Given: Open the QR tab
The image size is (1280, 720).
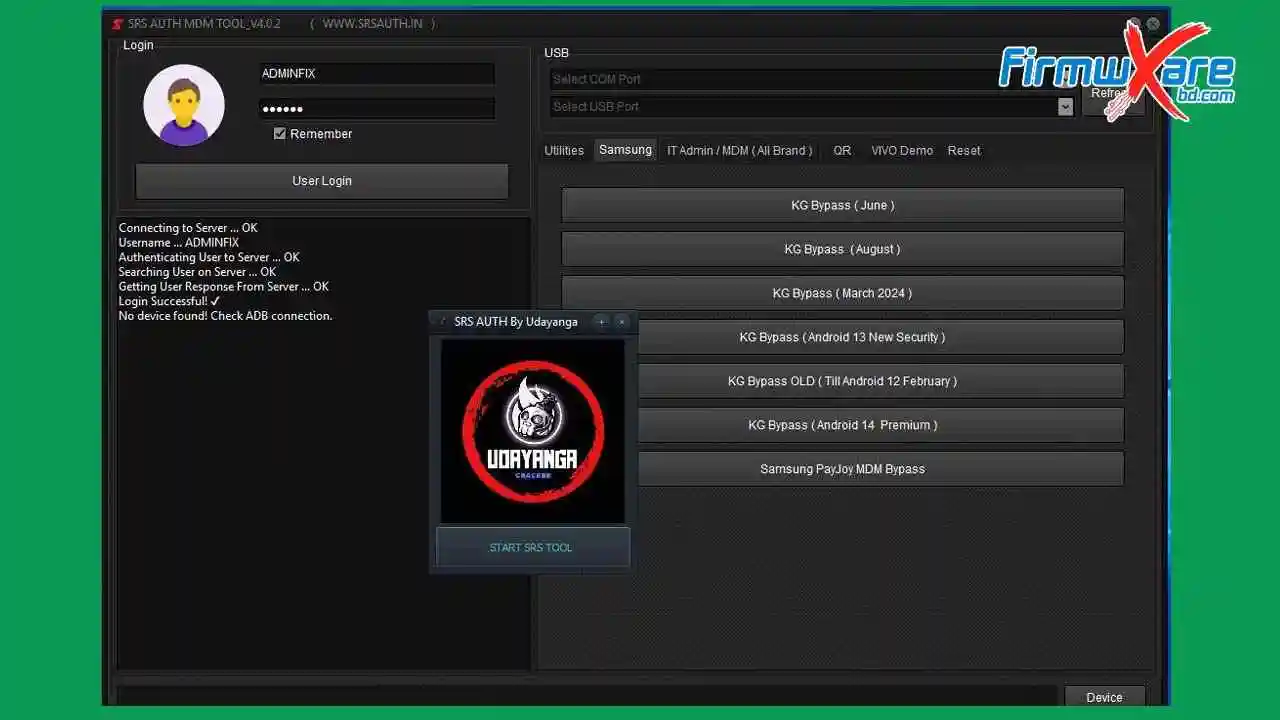Looking at the screenshot, I should [842, 150].
